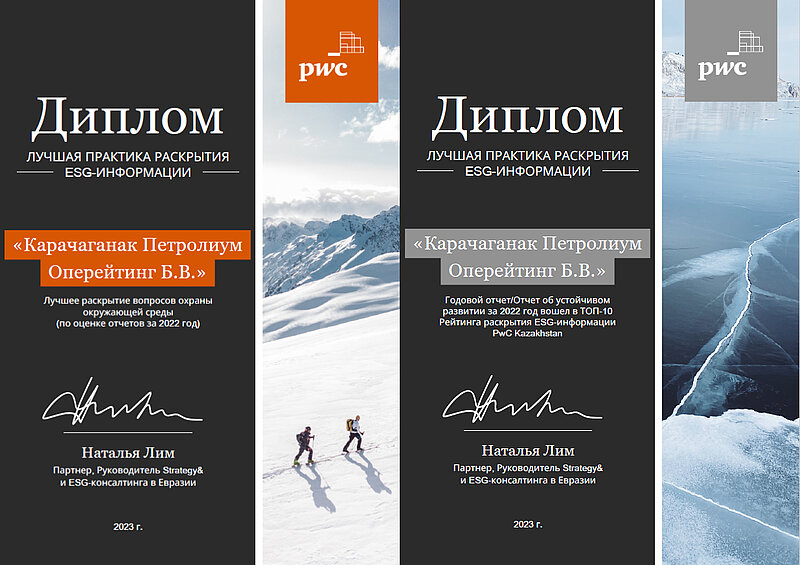The height and width of the screenshot is (565, 800).
Task: Click the right 2023 г. date
Action: (528, 525)
